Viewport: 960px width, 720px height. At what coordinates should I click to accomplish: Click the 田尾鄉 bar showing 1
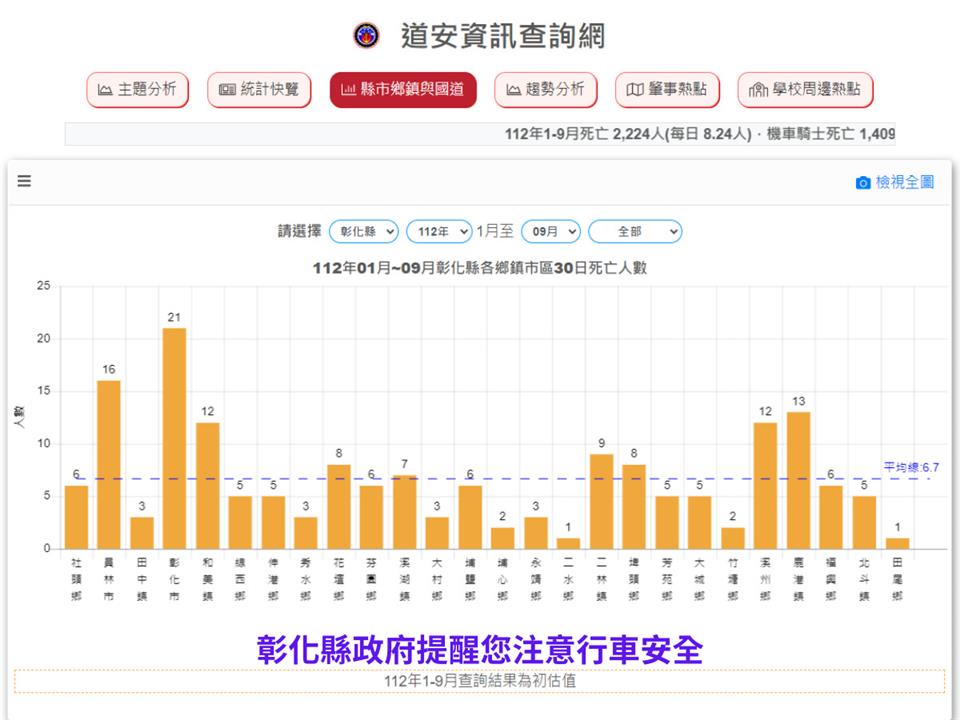897,544
